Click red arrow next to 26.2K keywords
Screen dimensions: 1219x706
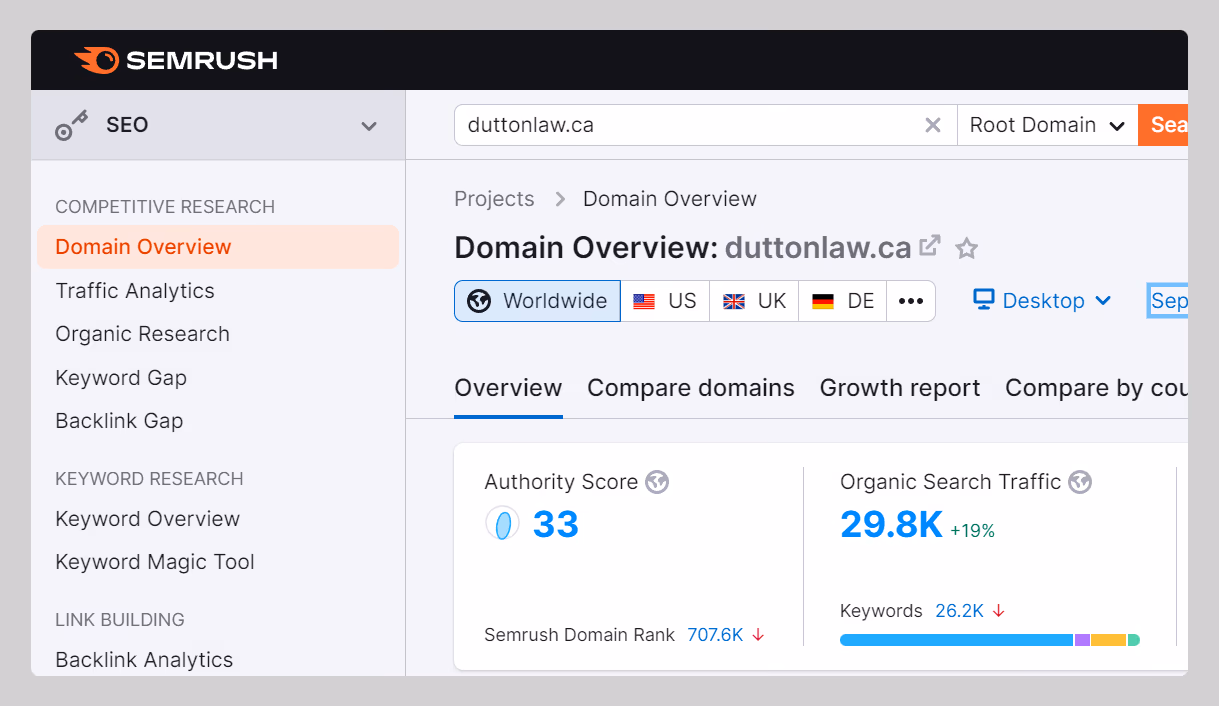[998, 611]
